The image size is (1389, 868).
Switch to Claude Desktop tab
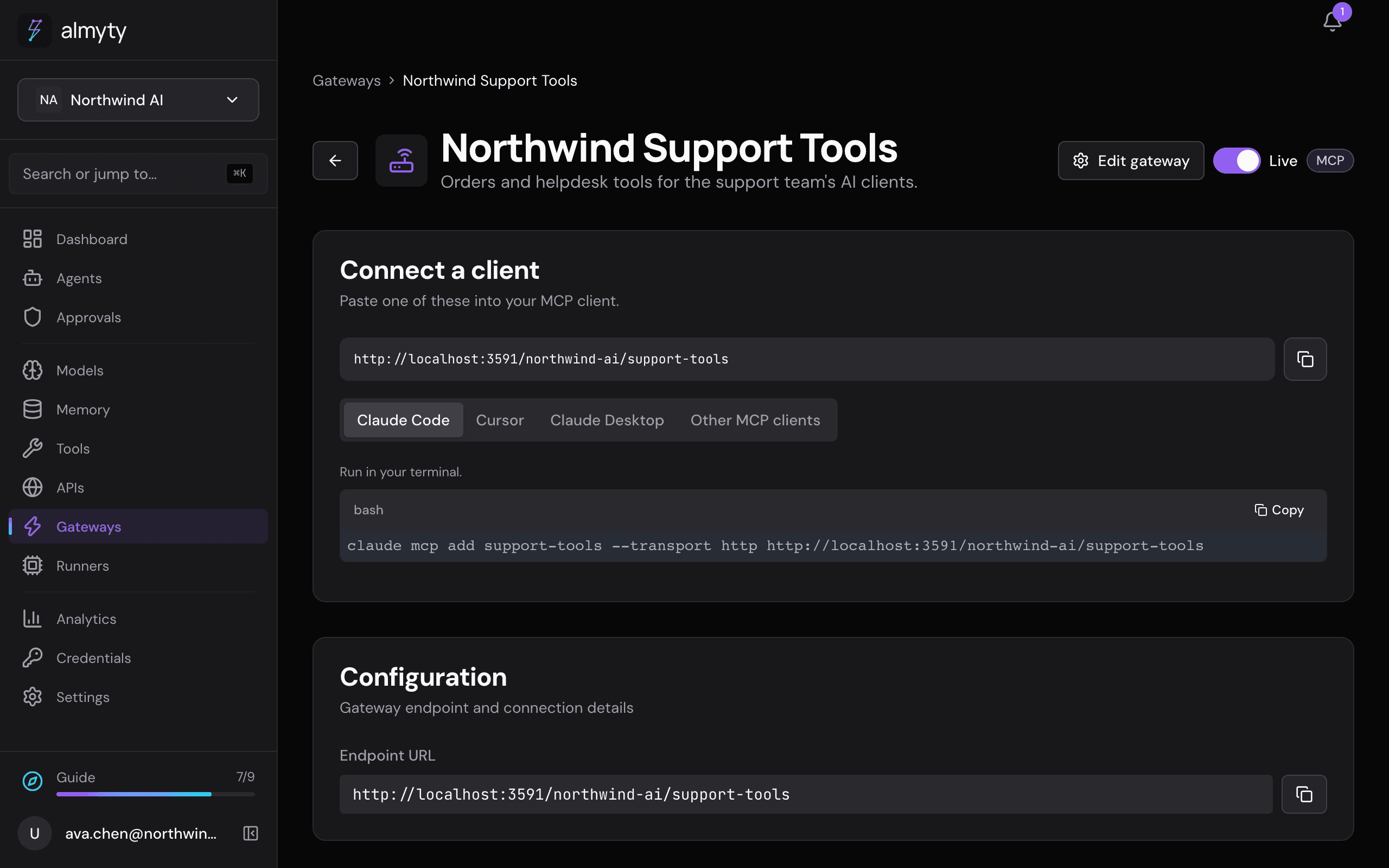pyautogui.click(x=607, y=420)
